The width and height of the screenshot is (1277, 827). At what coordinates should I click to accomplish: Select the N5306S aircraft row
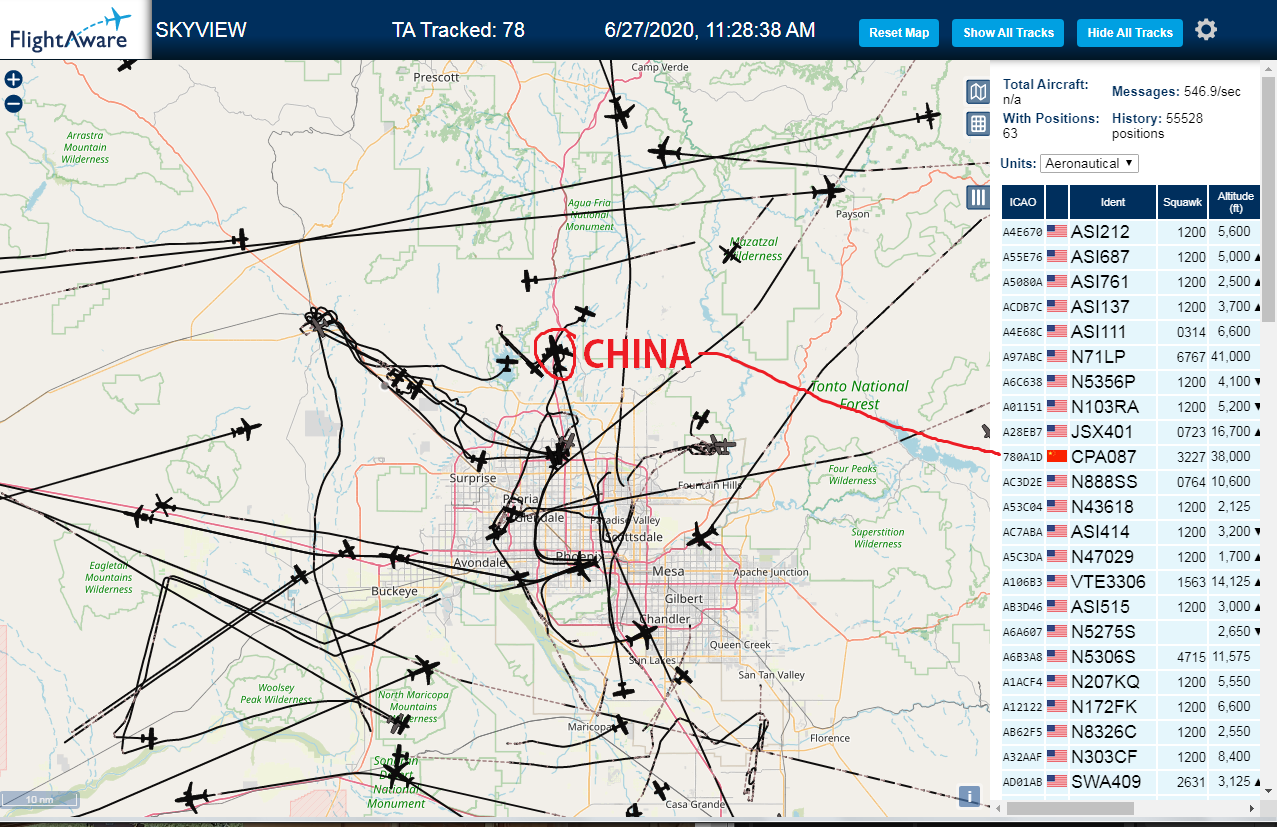(1131, 656)
